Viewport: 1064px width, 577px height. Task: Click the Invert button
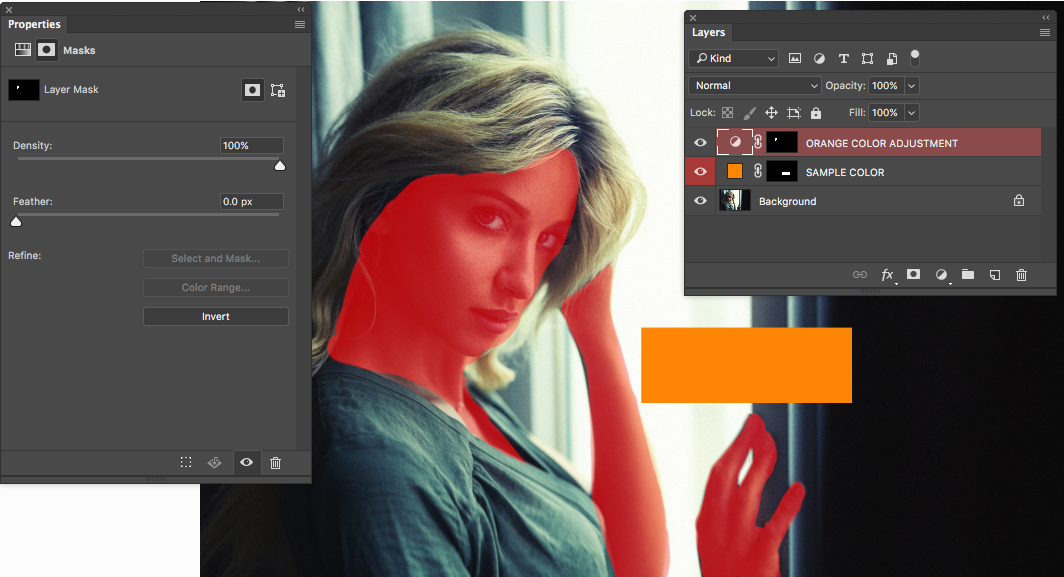[215, 316]
